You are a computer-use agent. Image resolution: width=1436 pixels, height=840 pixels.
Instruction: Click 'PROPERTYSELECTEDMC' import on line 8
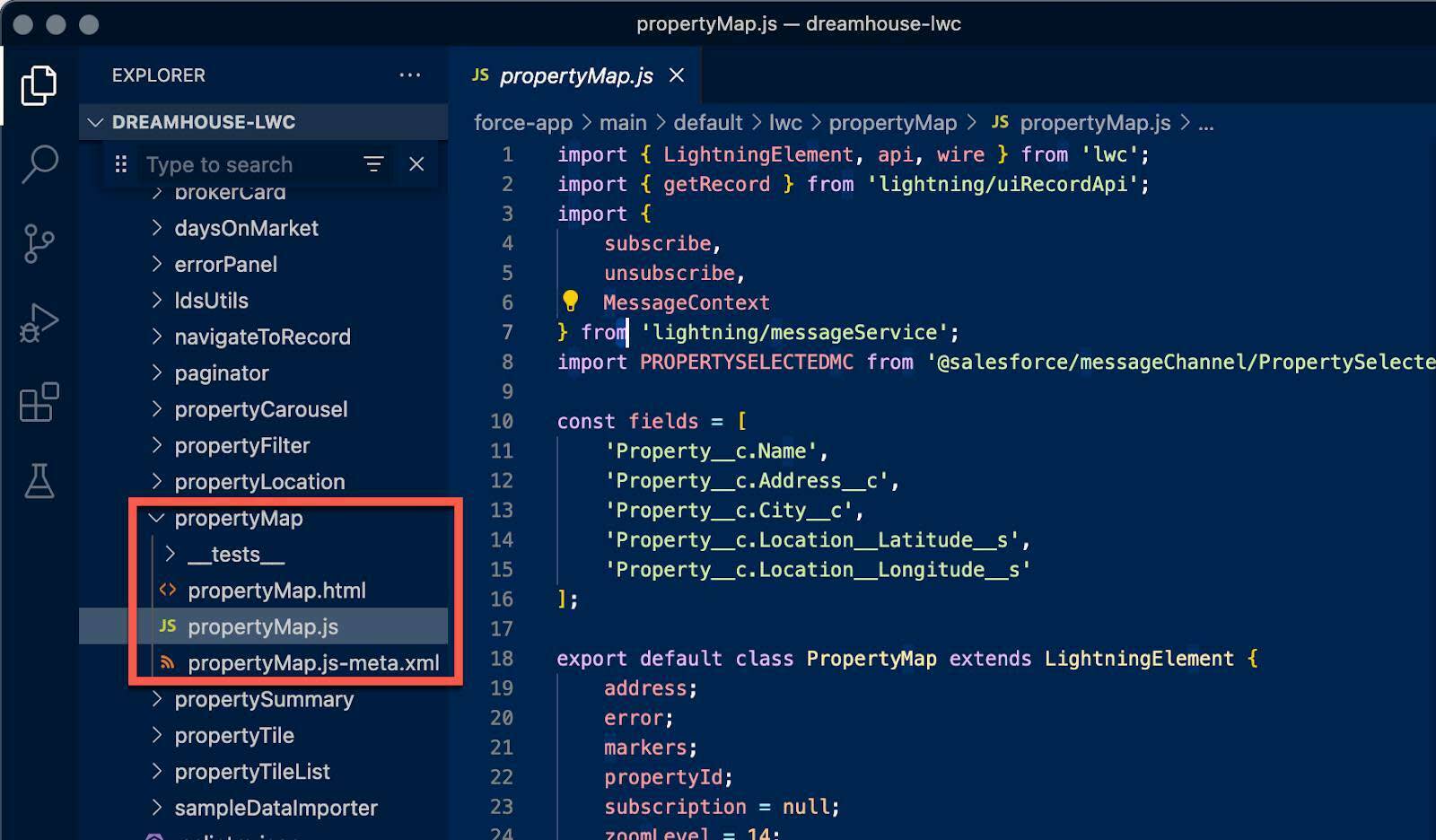tap(747, 362)
